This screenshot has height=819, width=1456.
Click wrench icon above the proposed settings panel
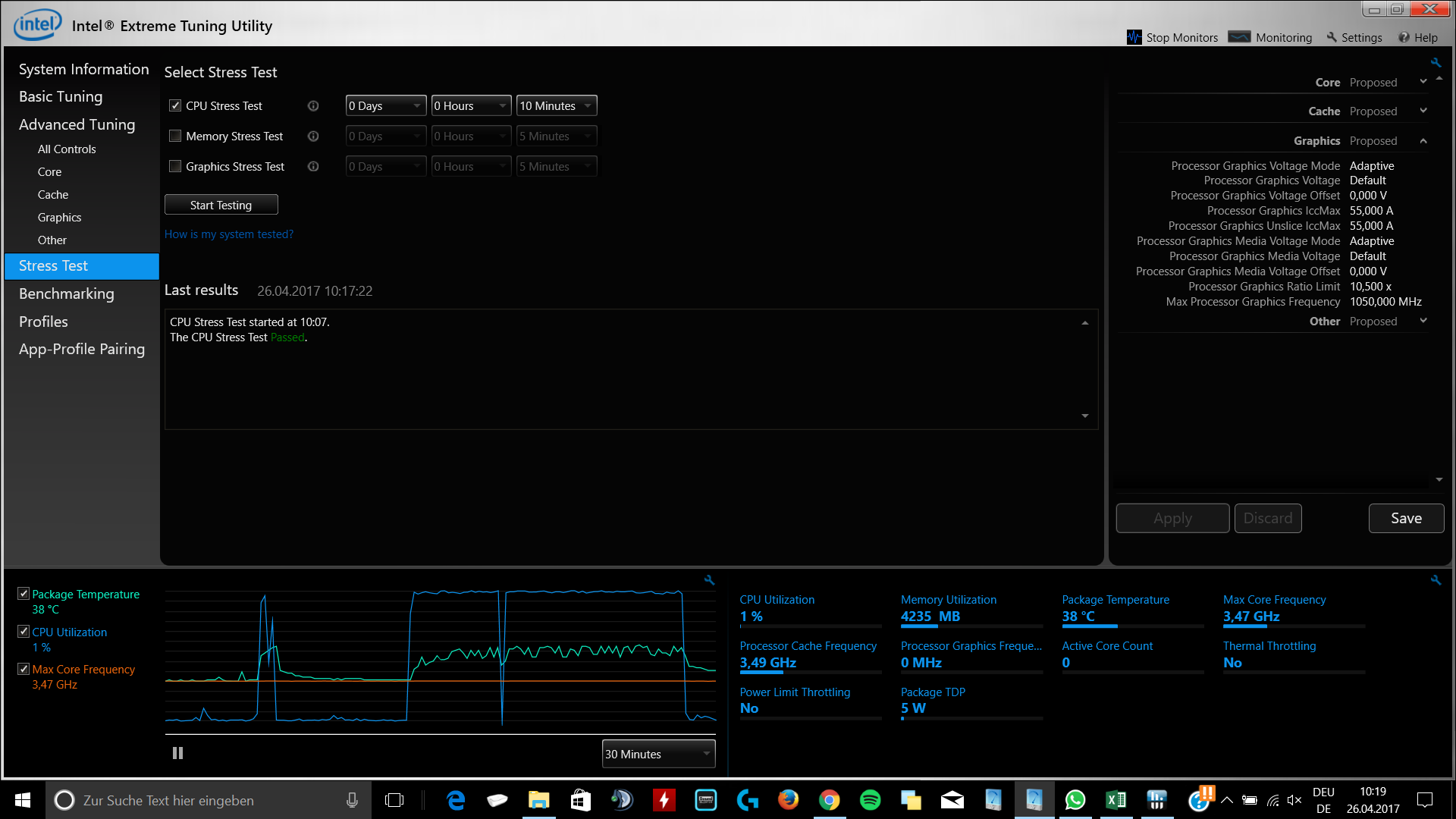(1436, 63)
